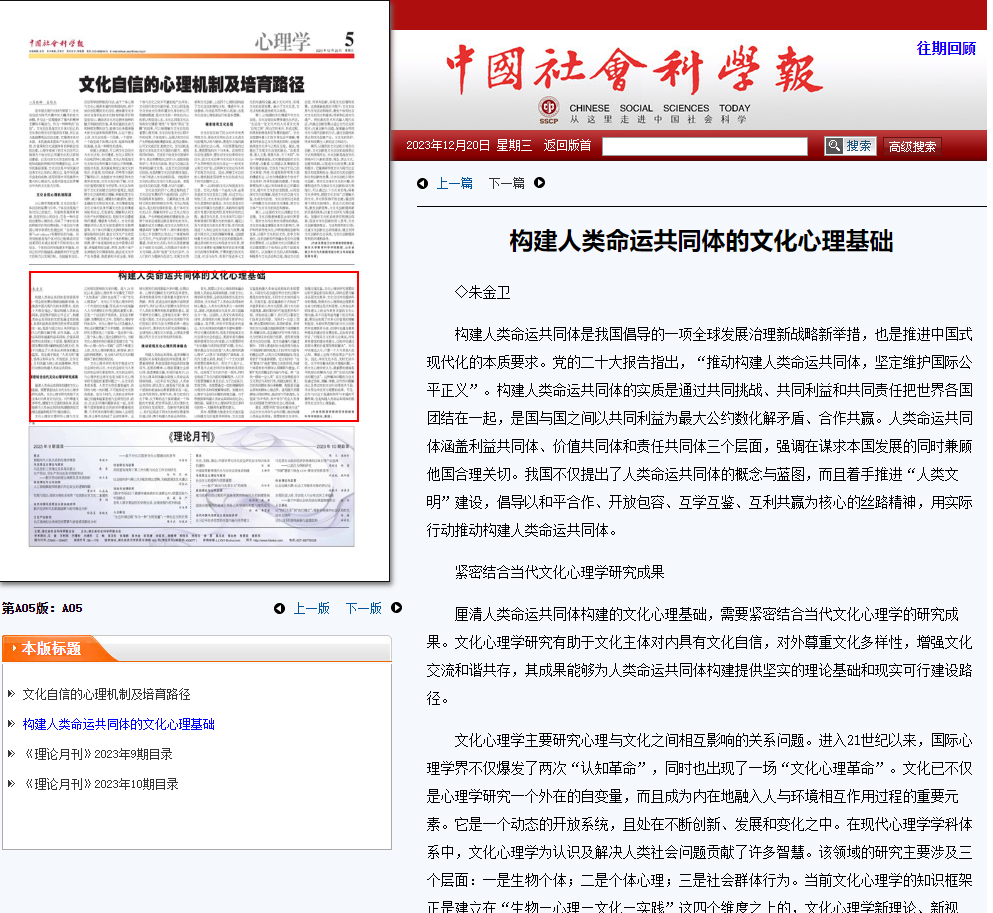Image resolution: width=993 pixels, height=913 pixels.
Task: Click right arrow icon beside 下一篇
Action: pyautogui.click(x=540, y=183)
